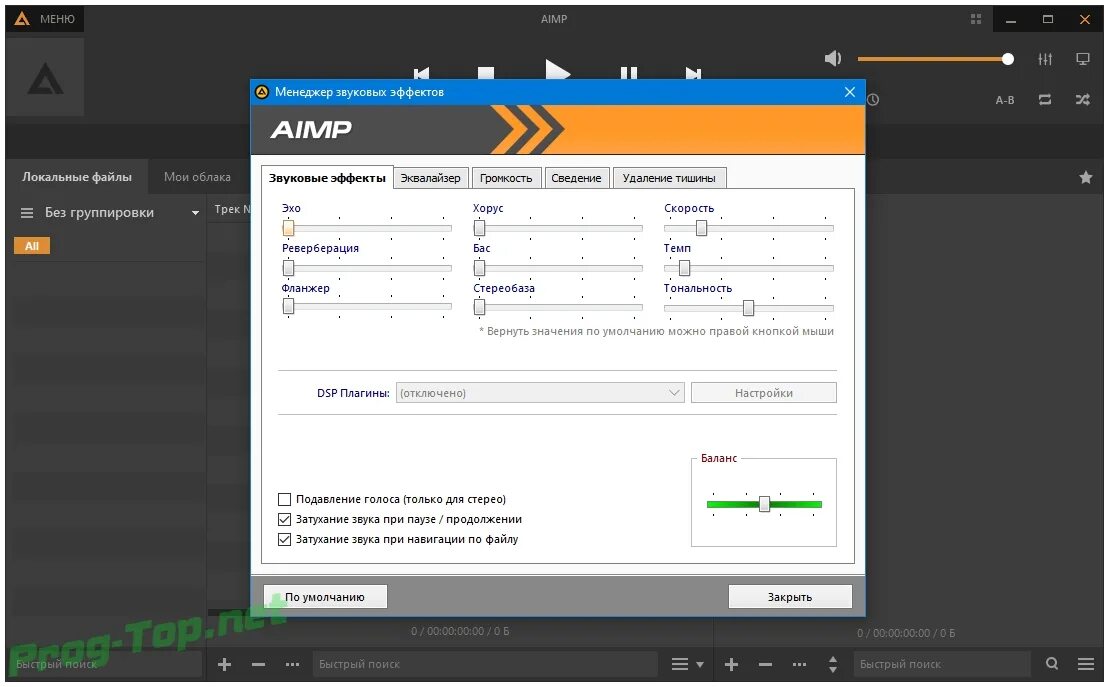Click the Настройки button
Image resolution: width=1109 pixels, height=687 pixels.
[x=763, y=393]
